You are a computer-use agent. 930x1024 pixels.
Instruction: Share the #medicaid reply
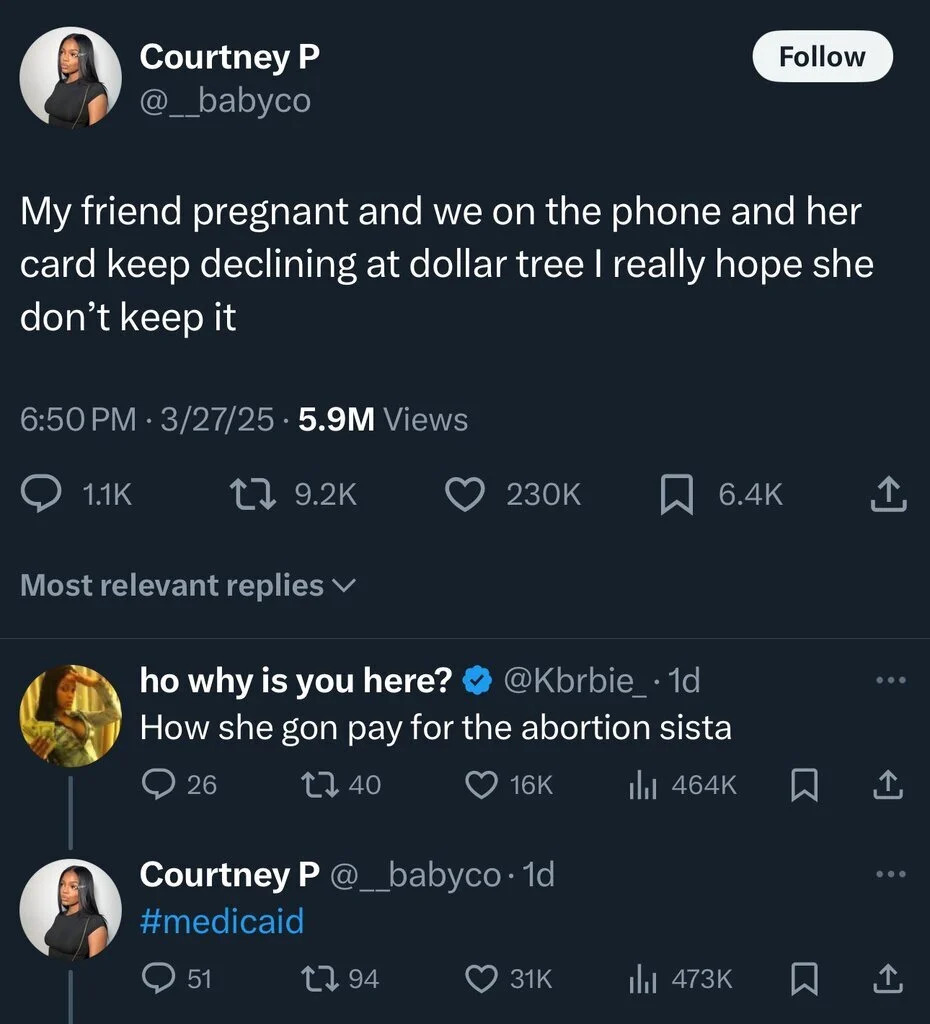coord(888,979)
